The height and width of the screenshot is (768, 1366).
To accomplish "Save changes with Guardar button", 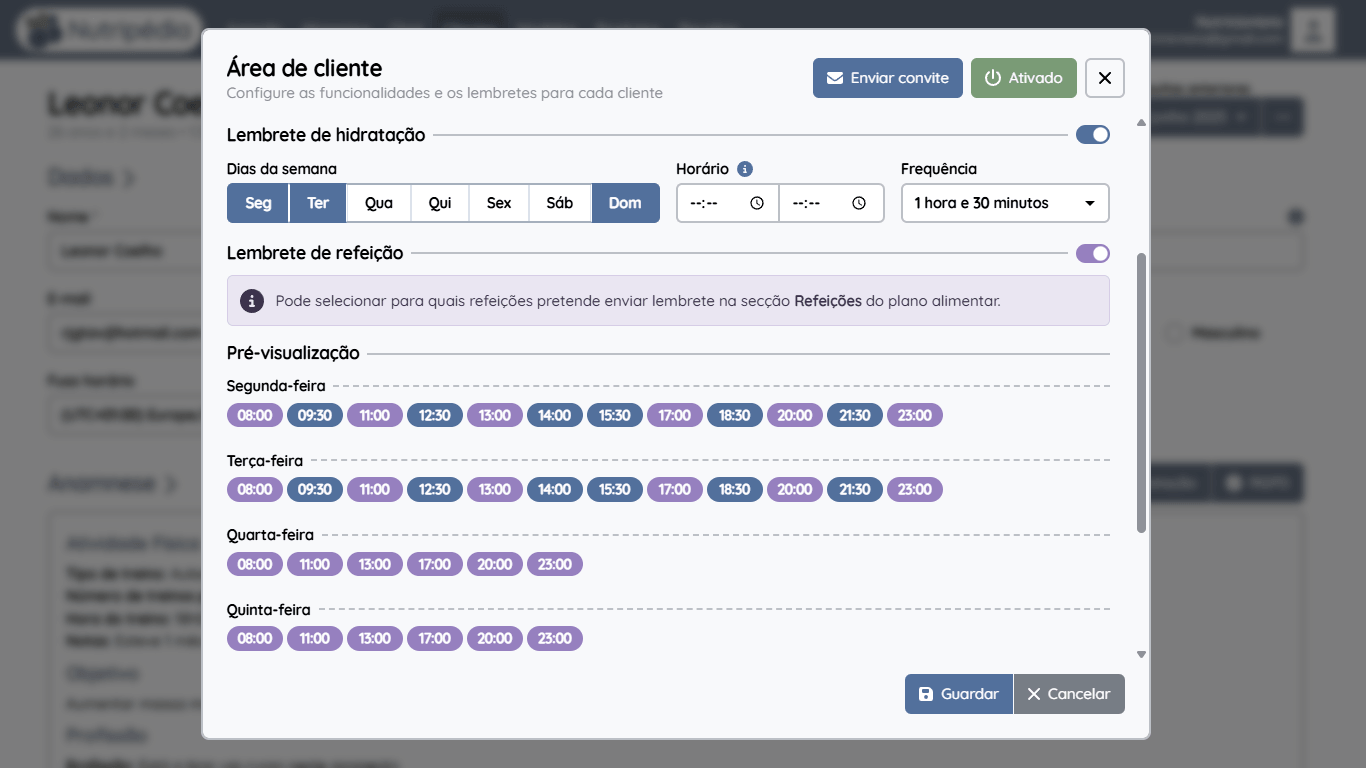I will pos(959,694).
